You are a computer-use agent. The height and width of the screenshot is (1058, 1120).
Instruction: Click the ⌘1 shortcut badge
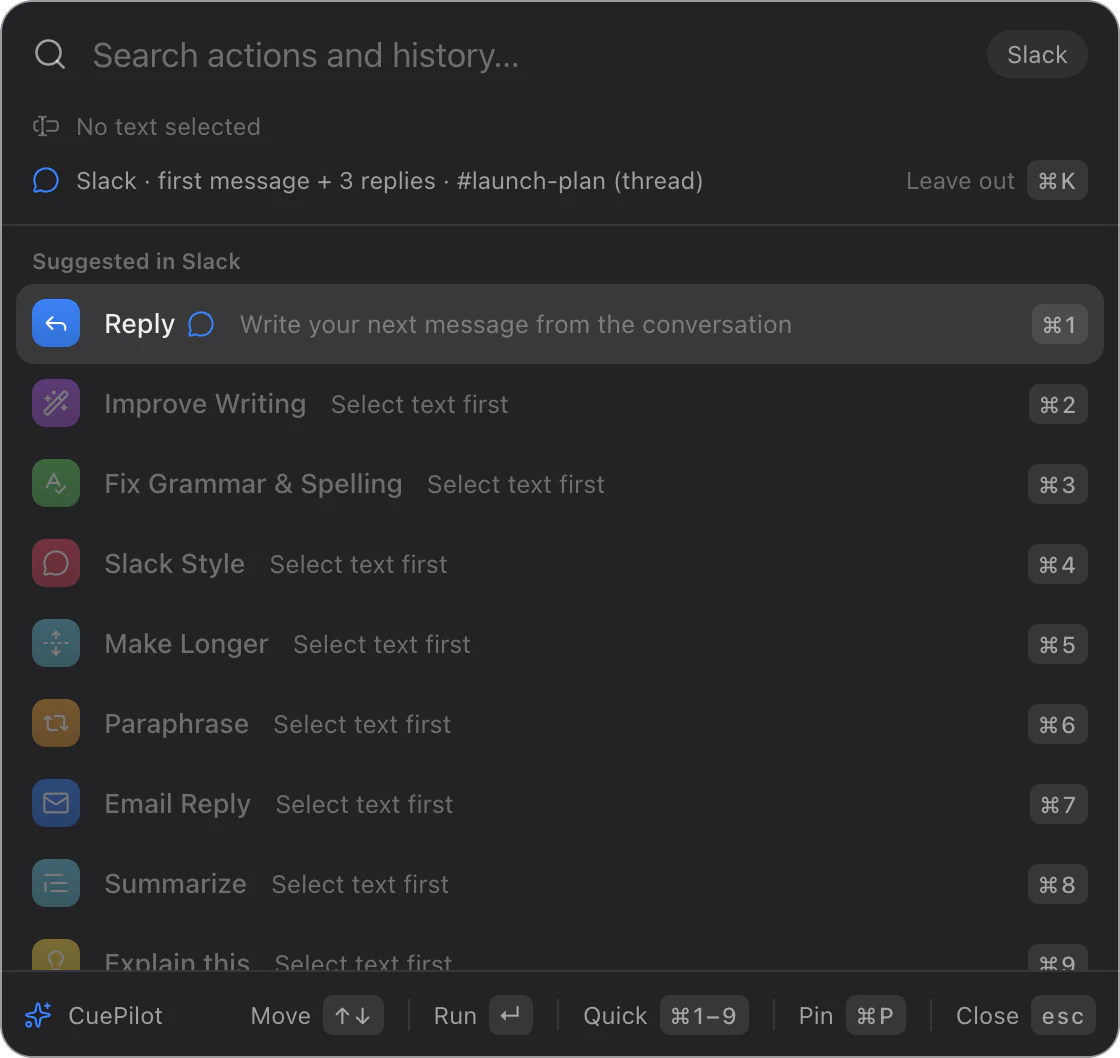pos(1059,324)
